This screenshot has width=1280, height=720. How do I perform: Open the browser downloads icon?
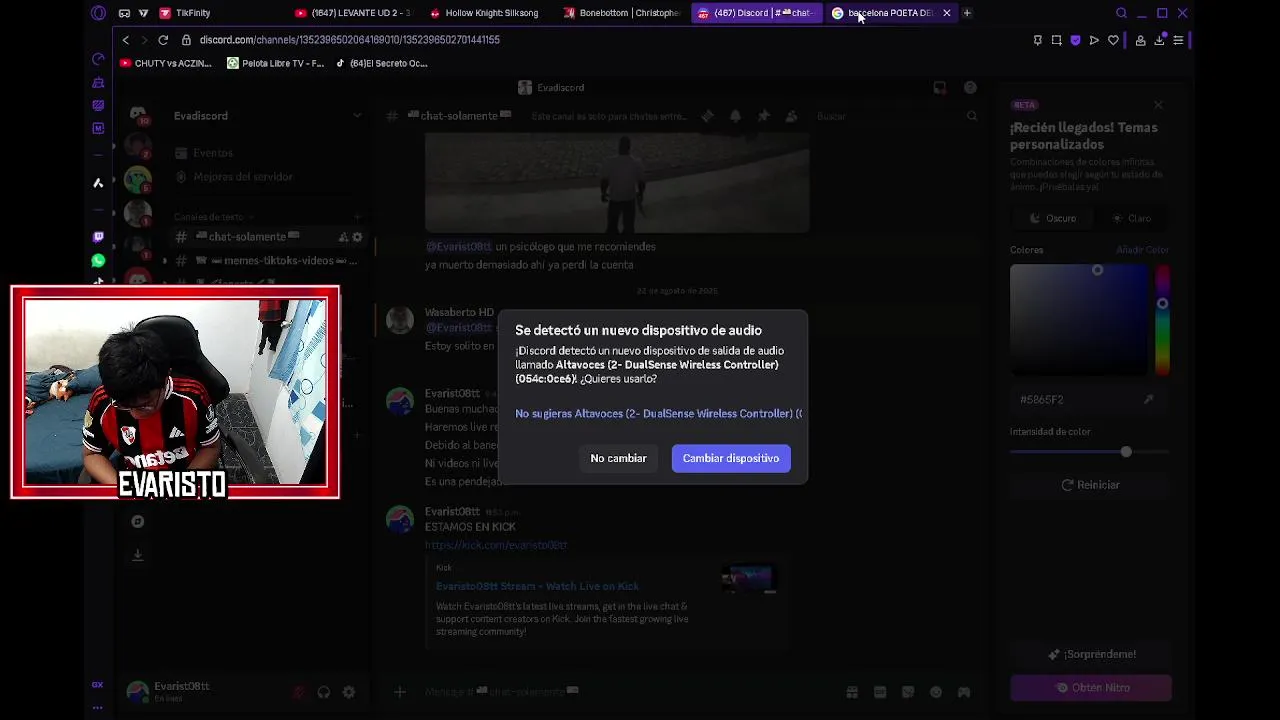click(1159, 40)
